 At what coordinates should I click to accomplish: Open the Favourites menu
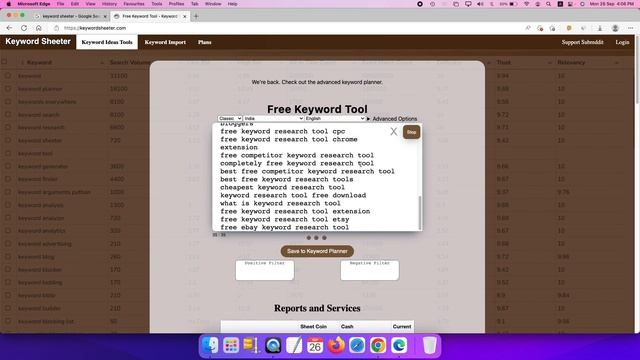coord(134,4)
